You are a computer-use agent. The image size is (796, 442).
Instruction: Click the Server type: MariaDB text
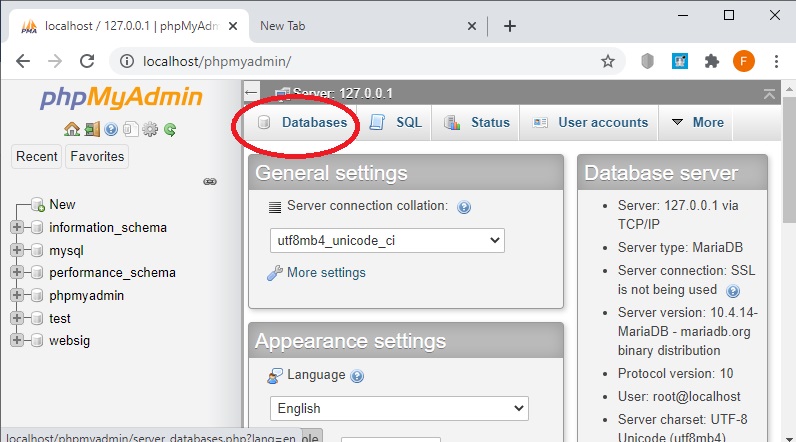click(x=680, y=248)
